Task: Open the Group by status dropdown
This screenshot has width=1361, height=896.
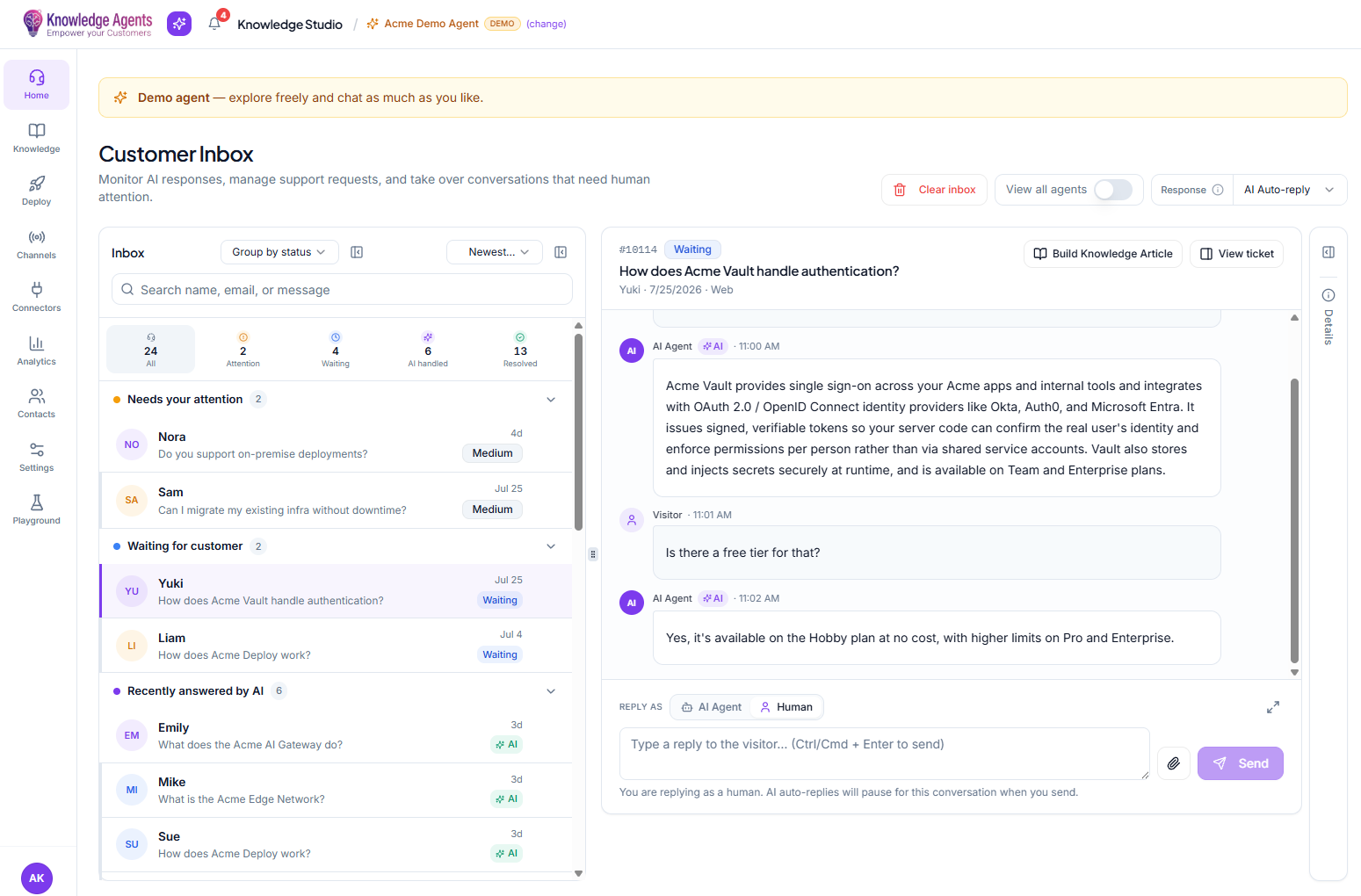Action: tap(279, 252)
